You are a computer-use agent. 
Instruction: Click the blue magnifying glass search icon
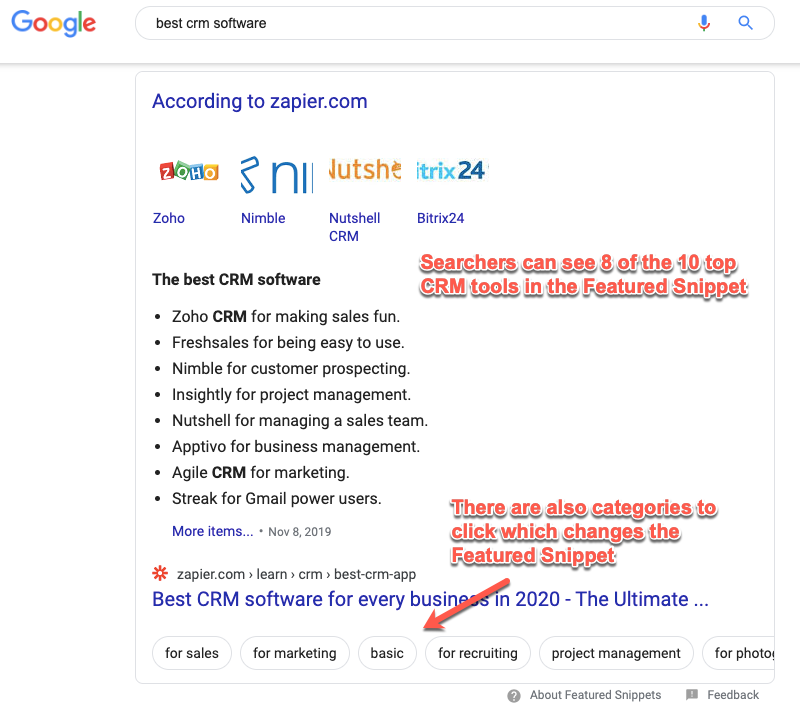(x=745, y=23)
